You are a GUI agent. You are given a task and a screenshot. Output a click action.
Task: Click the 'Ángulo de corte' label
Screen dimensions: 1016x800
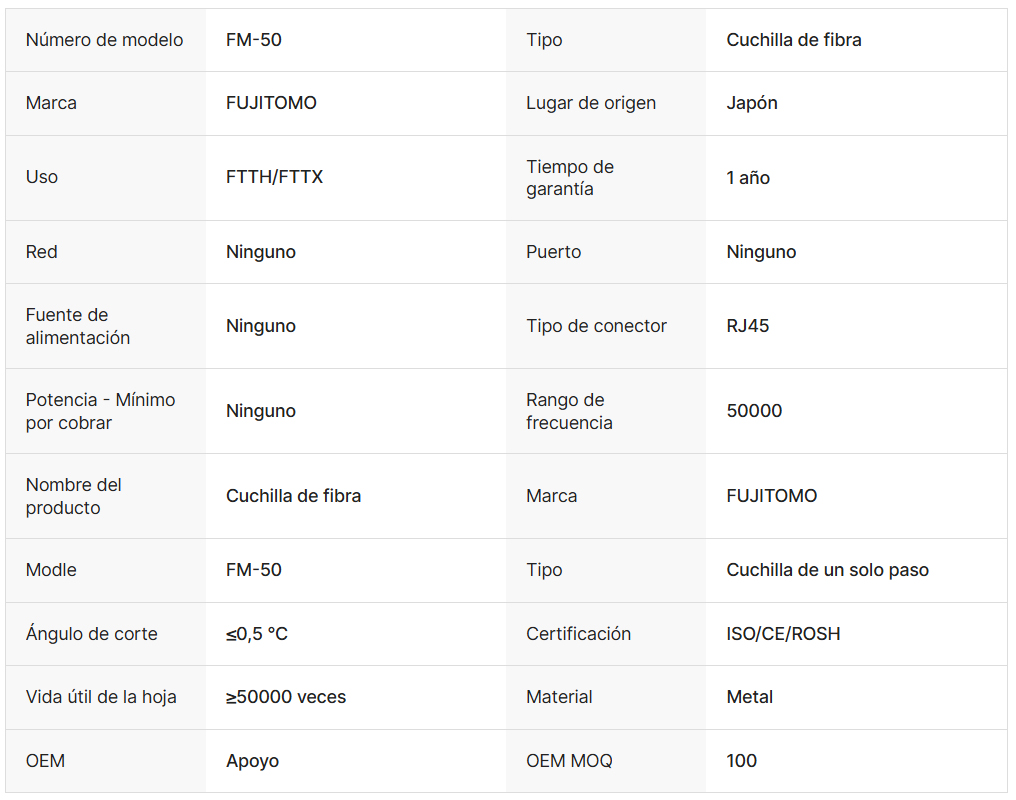click(92, 634)
